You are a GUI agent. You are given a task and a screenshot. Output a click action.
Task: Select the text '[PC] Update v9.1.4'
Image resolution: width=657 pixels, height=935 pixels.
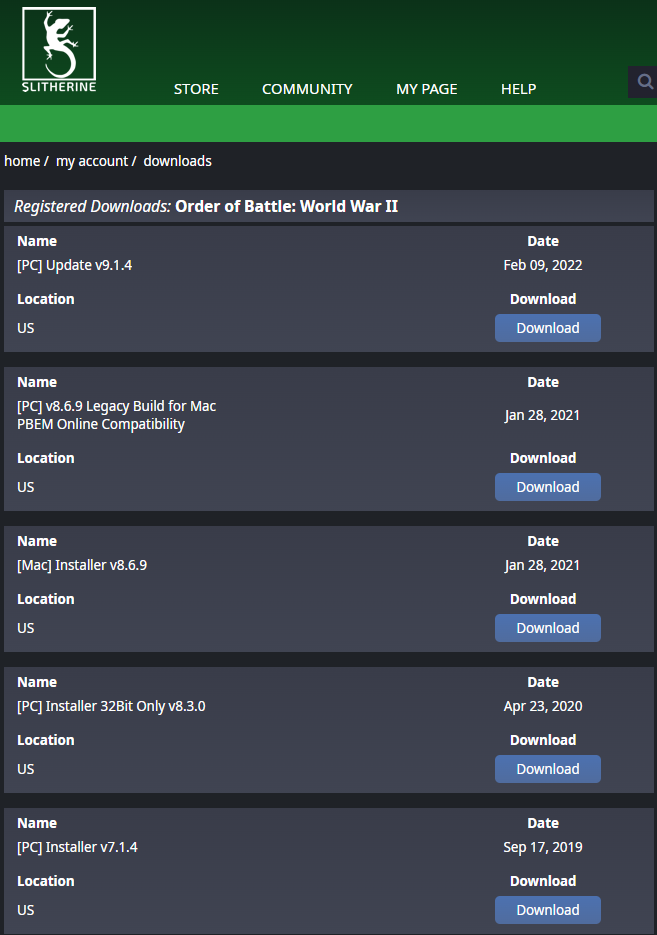tap(75, 265)
